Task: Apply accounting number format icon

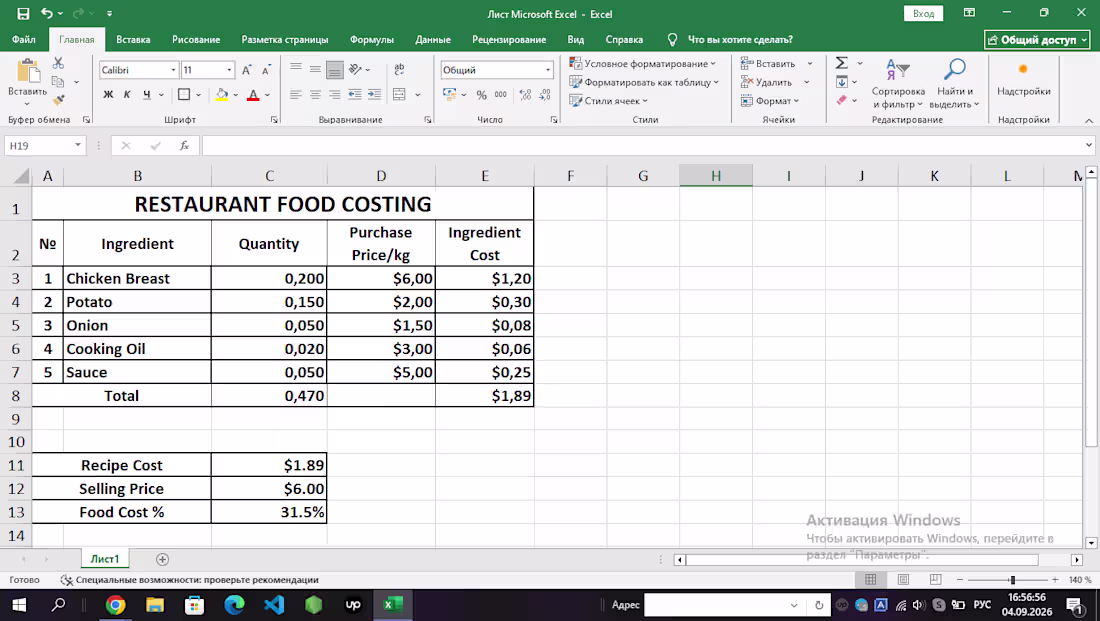Action: coord(450,95)
